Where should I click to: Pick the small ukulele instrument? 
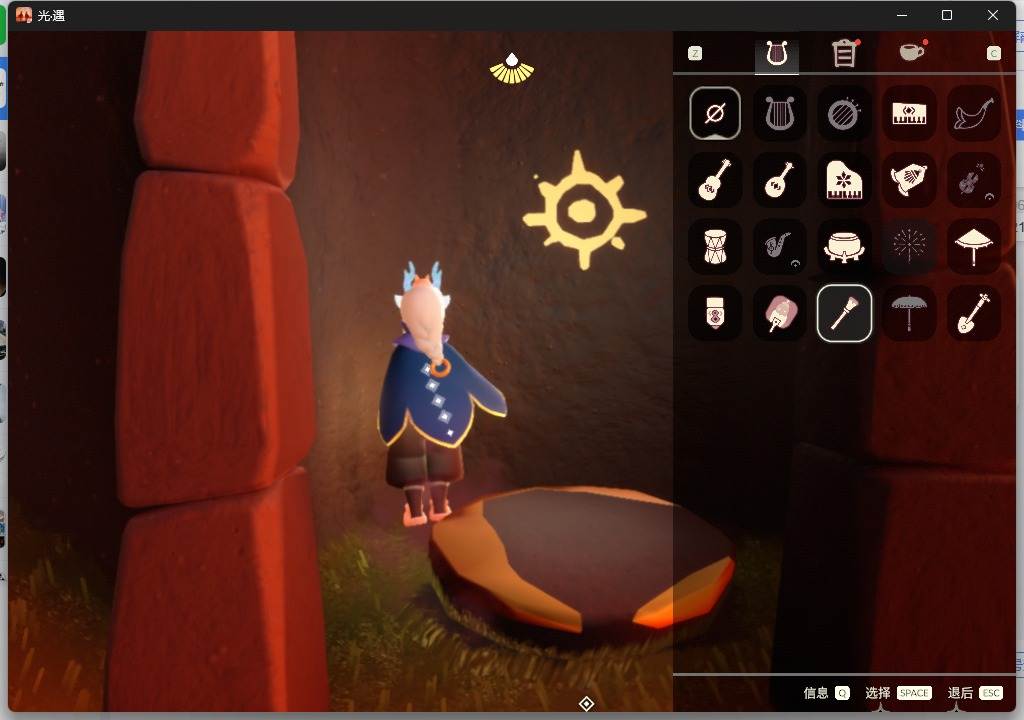point(779,180)
